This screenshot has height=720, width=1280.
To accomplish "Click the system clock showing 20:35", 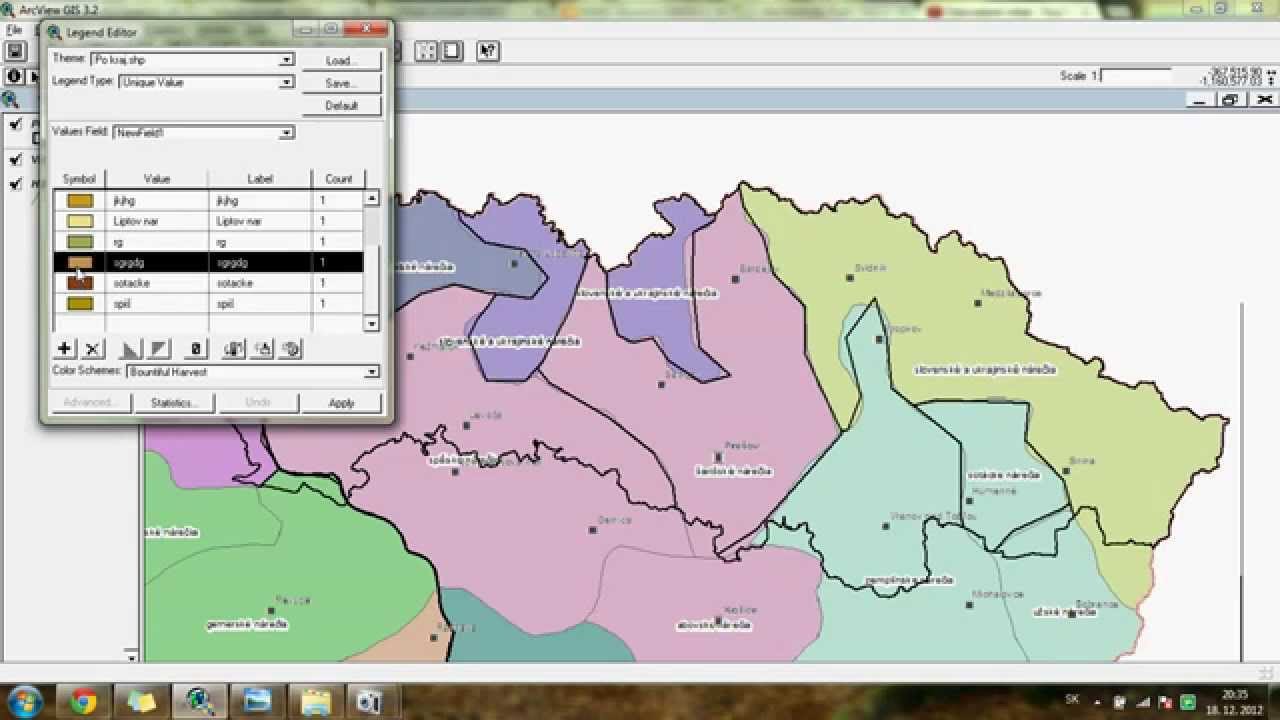I will click(x=1235, y=693).
